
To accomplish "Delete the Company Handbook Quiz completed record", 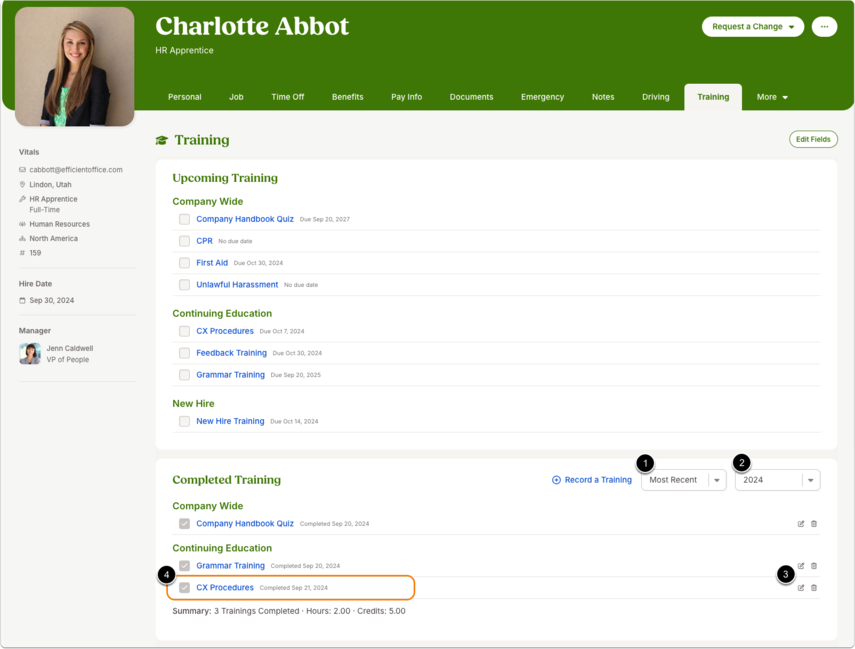I will [x=814, y=524].
